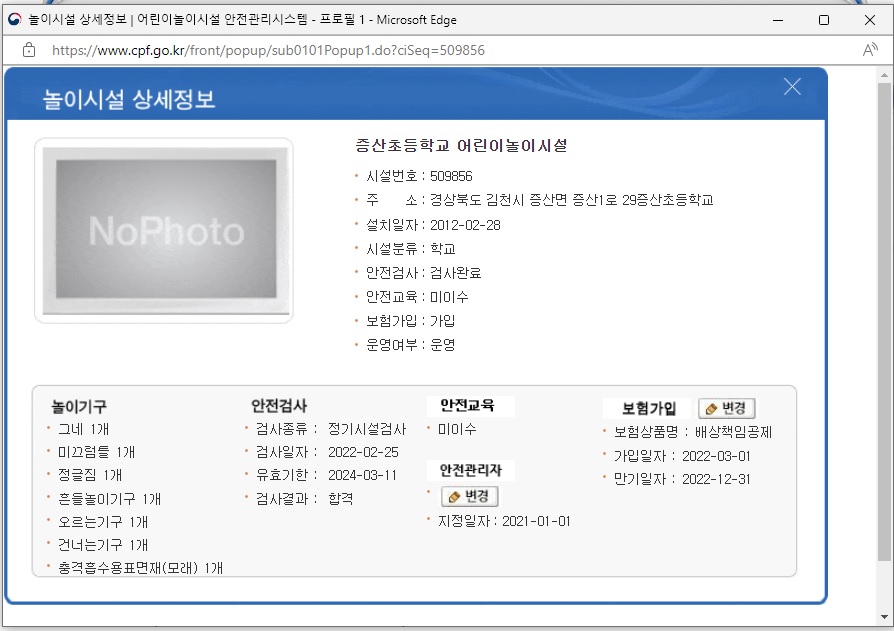
Task: Click the 유효기한 2024-03-11 entry
Action: (326, 475)
